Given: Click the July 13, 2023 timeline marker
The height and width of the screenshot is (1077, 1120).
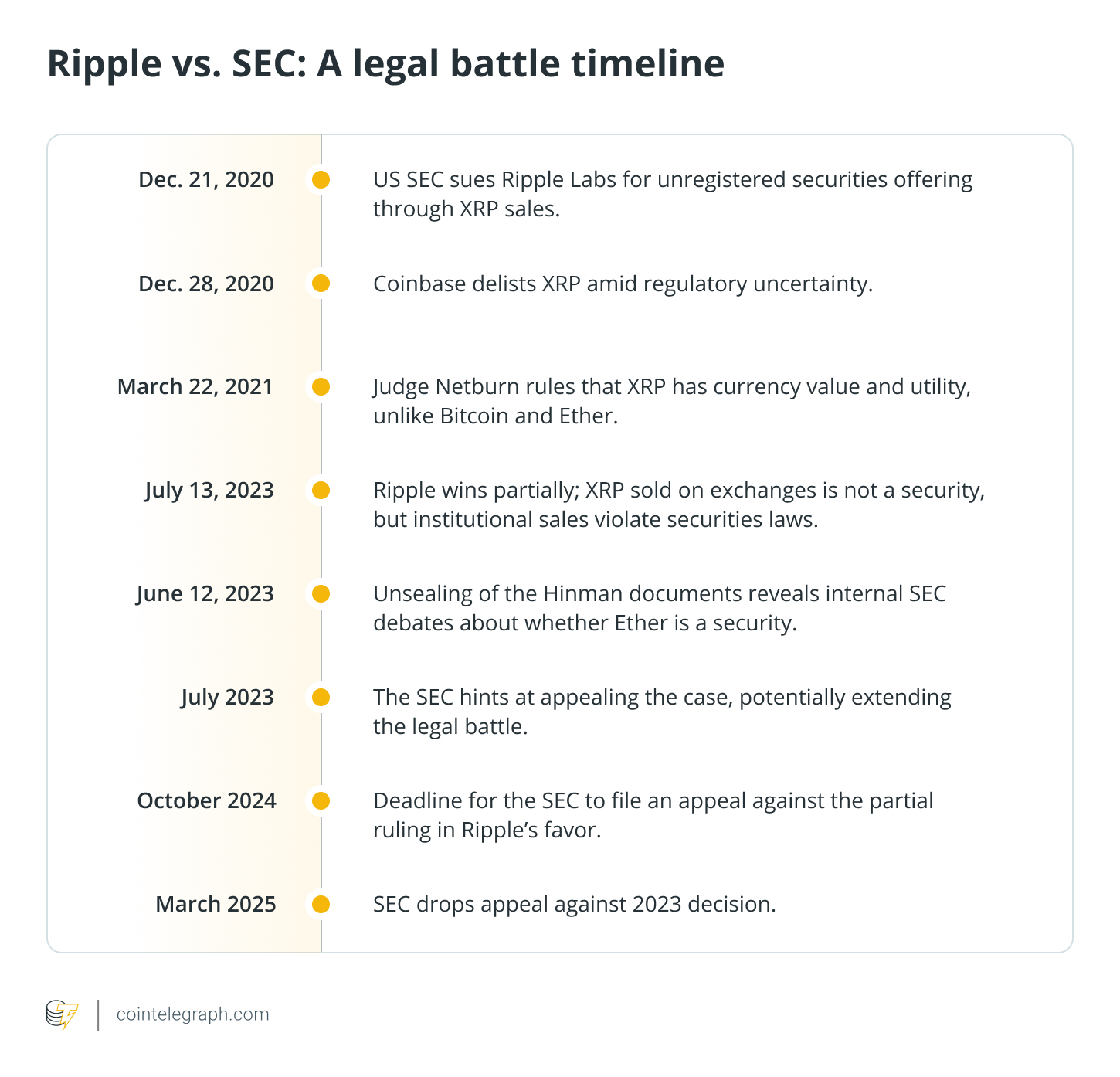Looking at the screenshot, I should coord(321,490).
